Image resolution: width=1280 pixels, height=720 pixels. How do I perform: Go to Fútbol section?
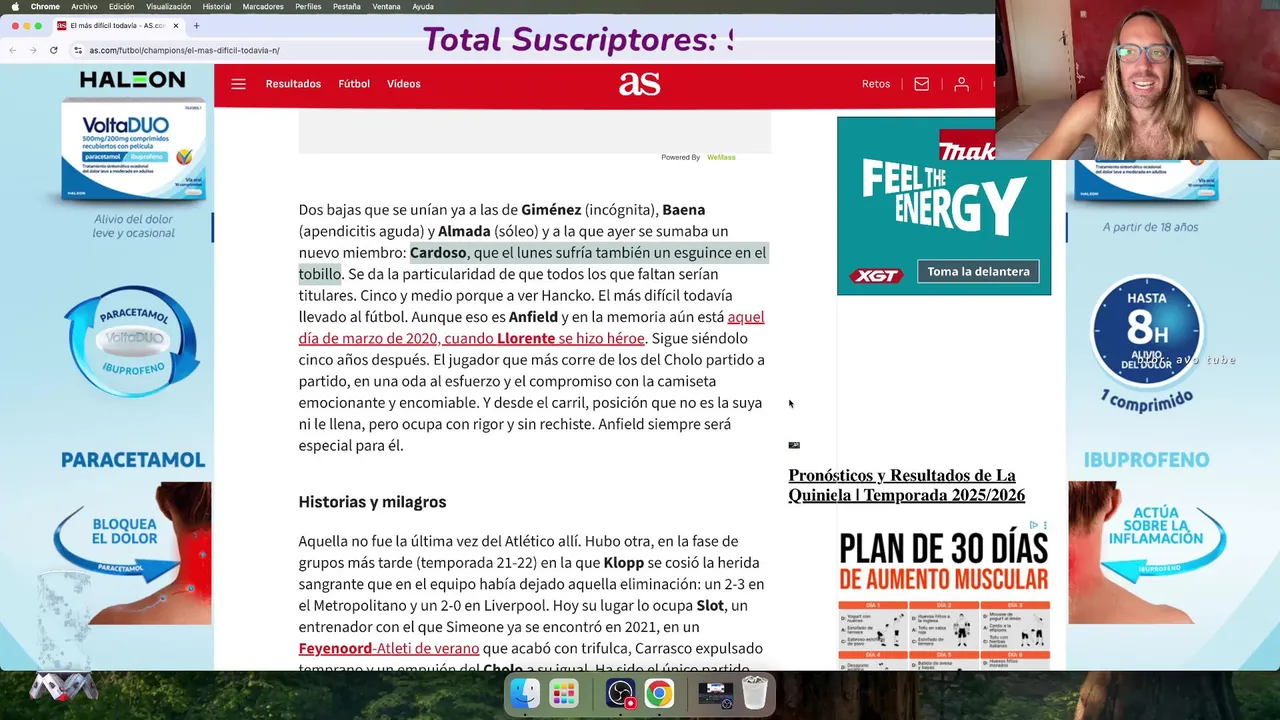coord(354,84)
